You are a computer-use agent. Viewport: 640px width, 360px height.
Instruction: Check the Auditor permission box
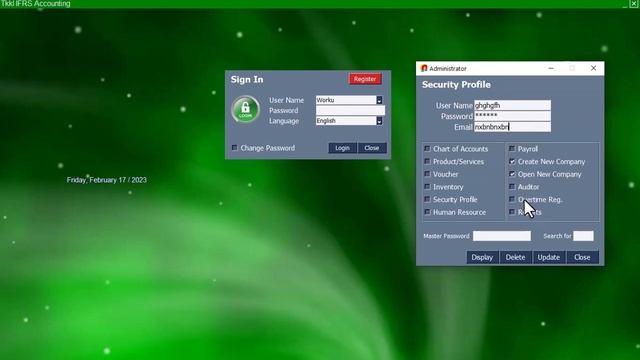(x=512, y=187)
